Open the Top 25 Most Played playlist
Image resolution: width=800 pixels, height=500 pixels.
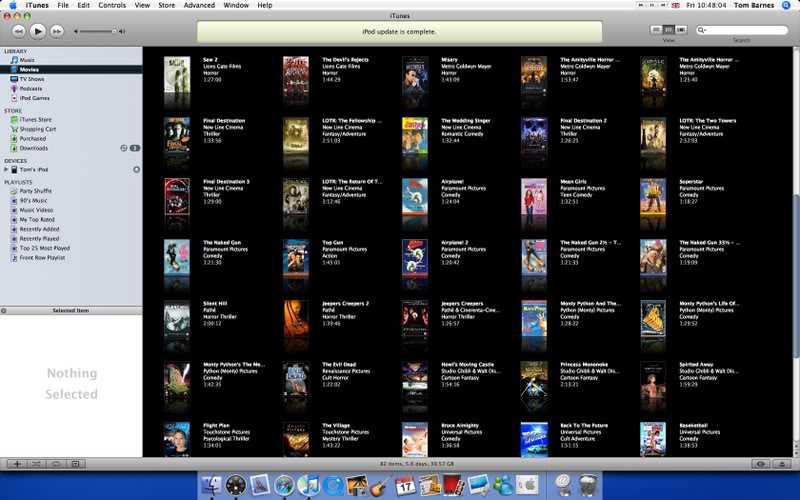44,248
